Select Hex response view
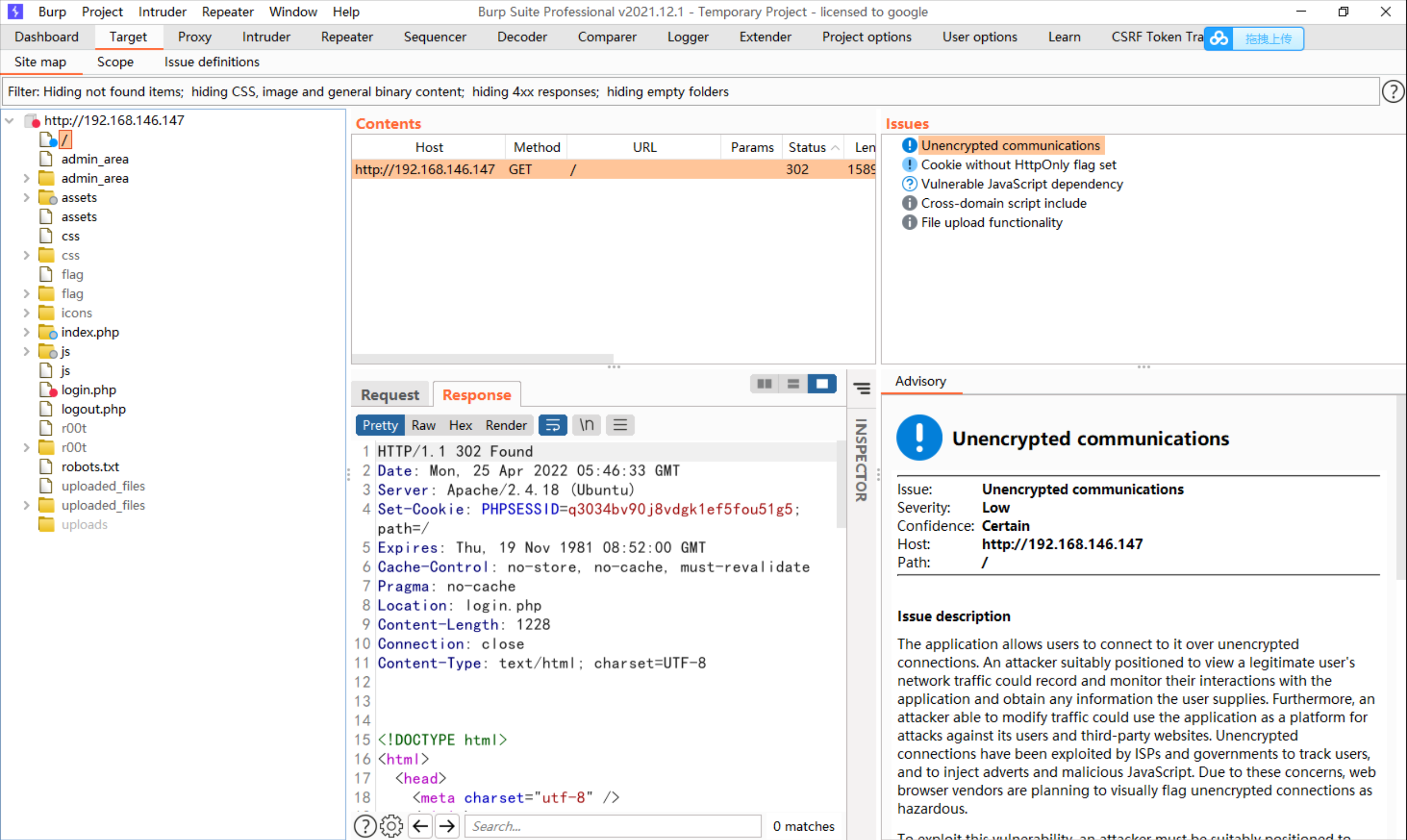Screen dimensions: 1407x840 click(x=461, y=425)
